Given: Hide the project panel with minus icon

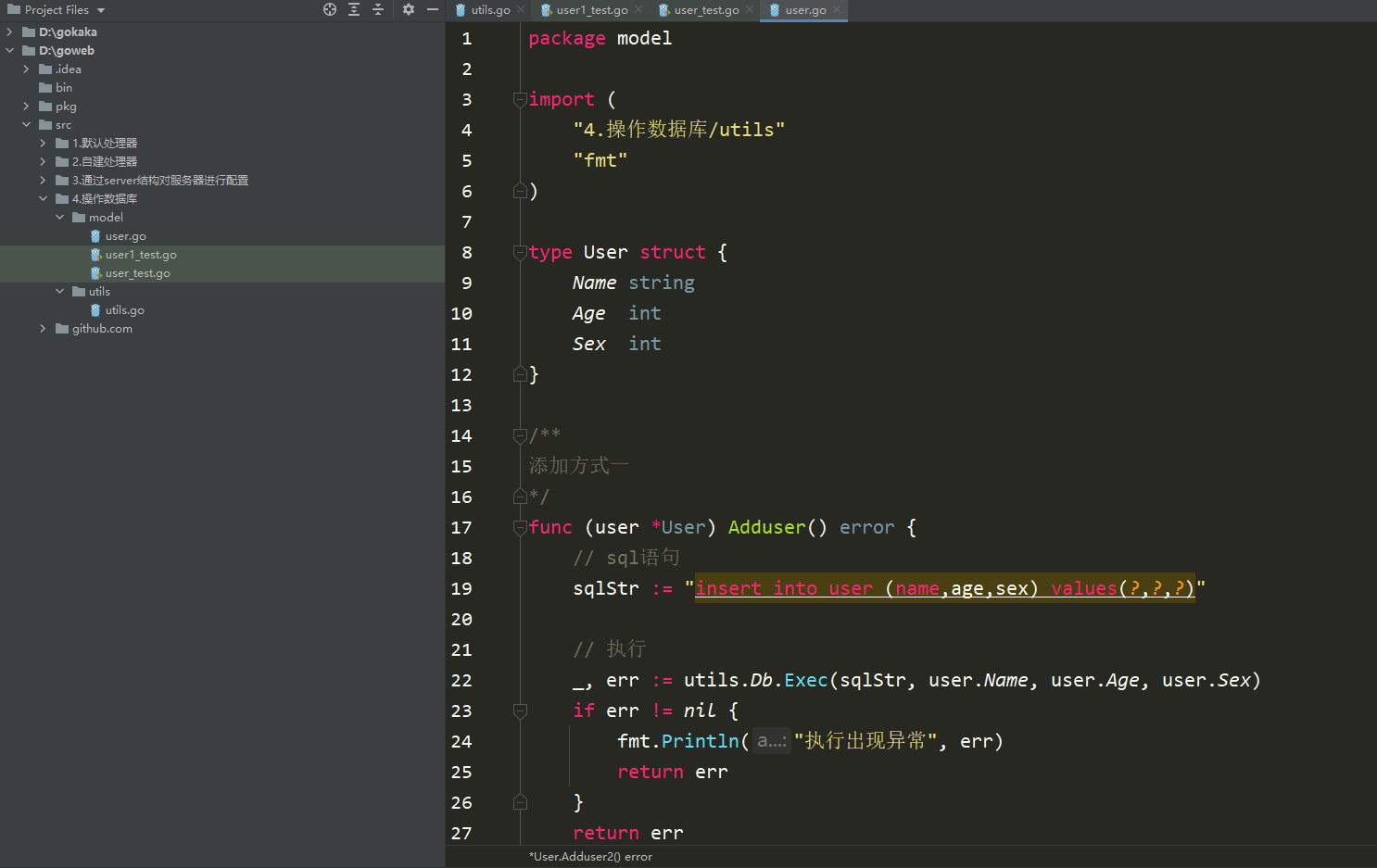Looking at the screenshot, I should pyautogui.click(x=433, y=9).
